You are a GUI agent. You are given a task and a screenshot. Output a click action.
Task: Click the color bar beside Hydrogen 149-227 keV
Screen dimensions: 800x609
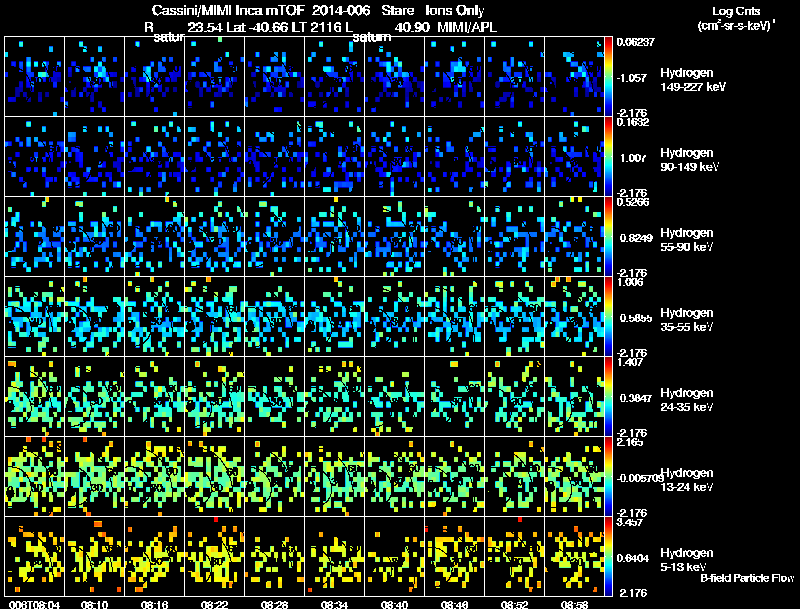[x=608, y=77]
